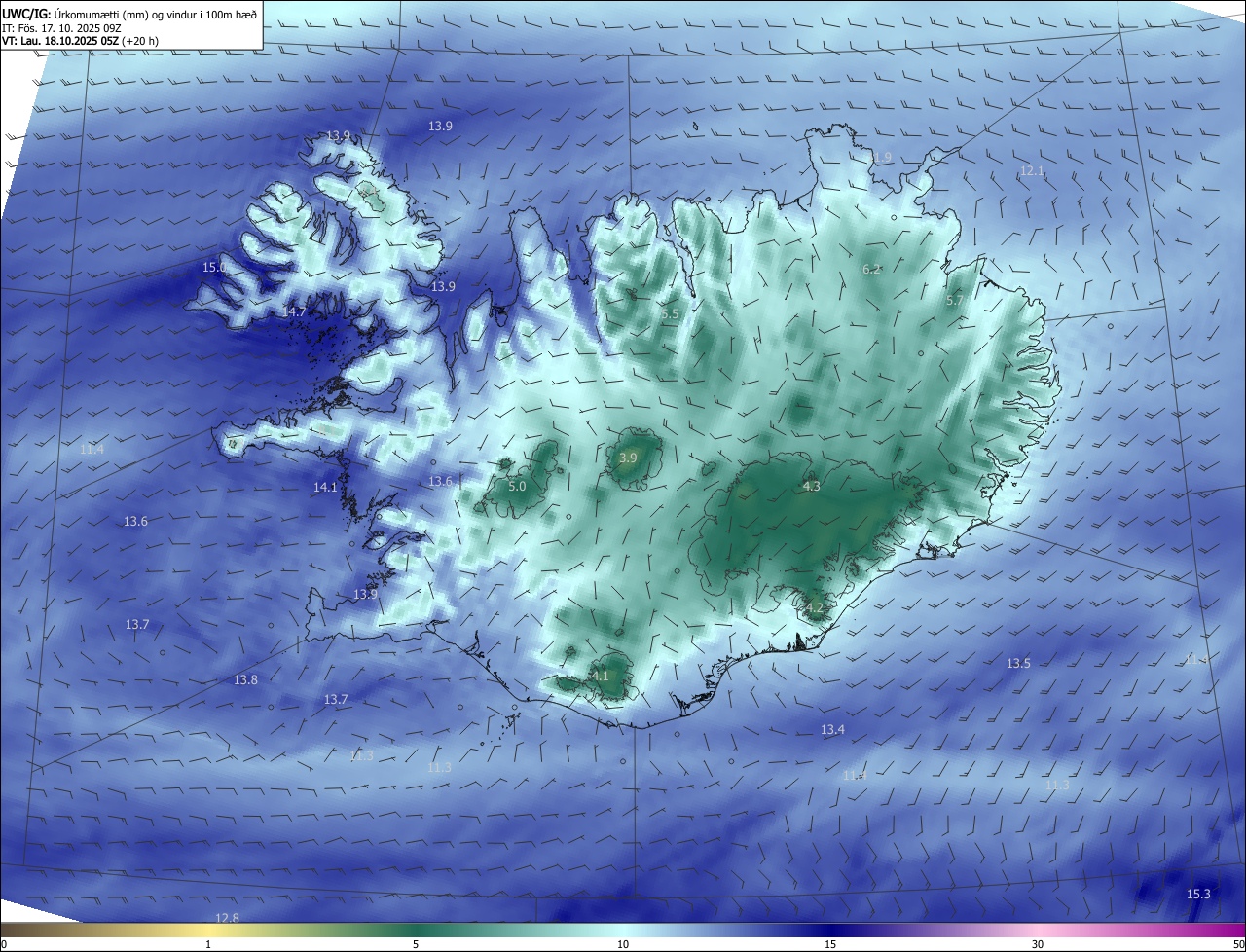Viewport: 1246px width, 952px height.
Task: Click the 14.1 value label
Action: pos(325,487)
